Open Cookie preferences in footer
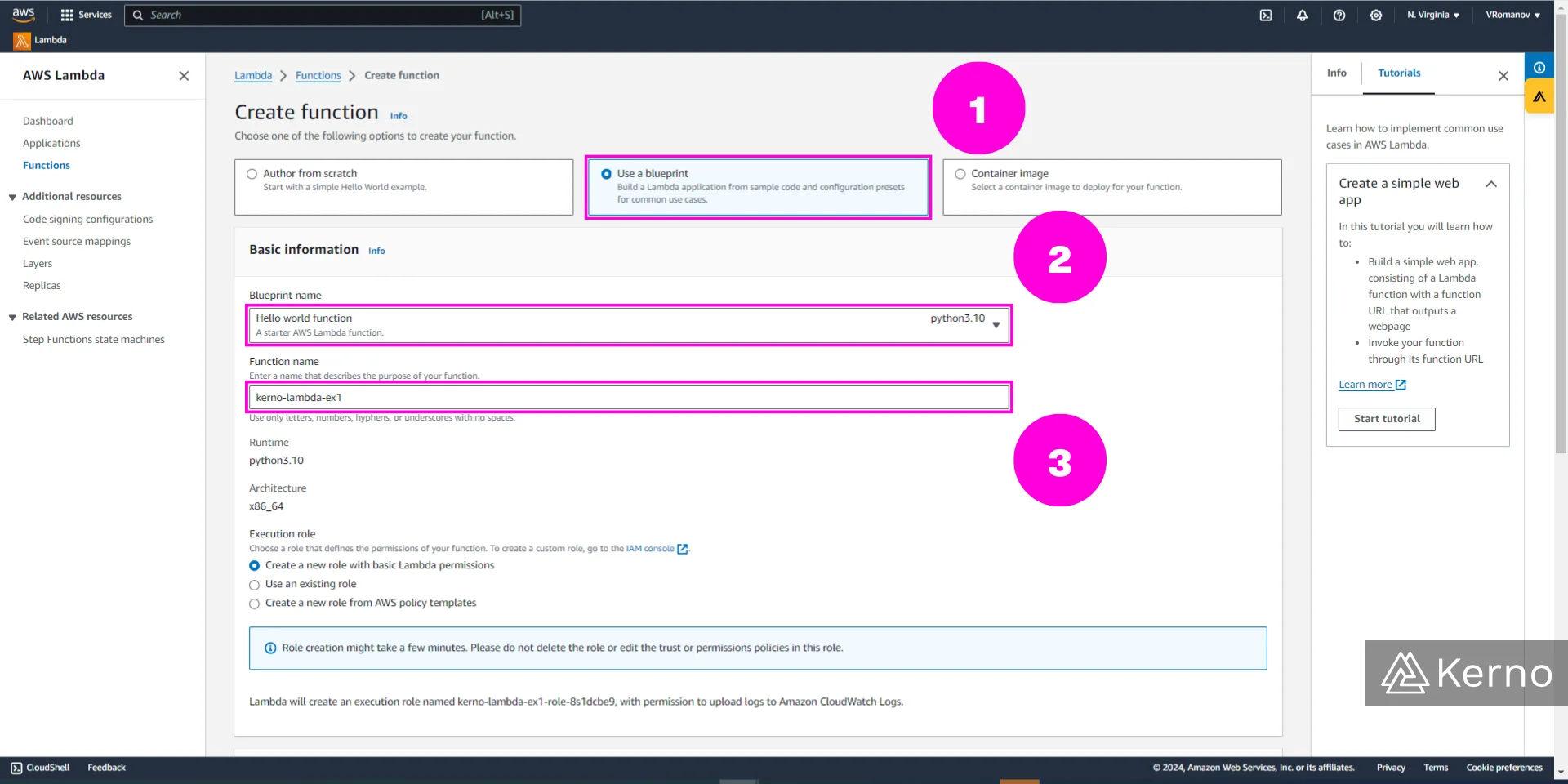The image size is (1568, 784). 1504,768
